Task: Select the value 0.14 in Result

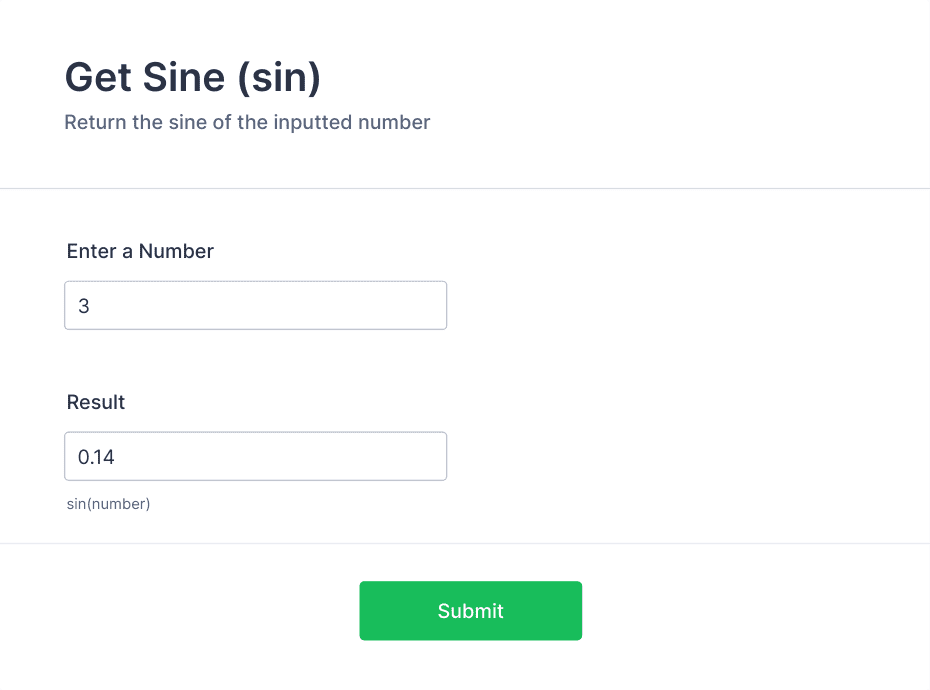Action: tap(97, 457)
